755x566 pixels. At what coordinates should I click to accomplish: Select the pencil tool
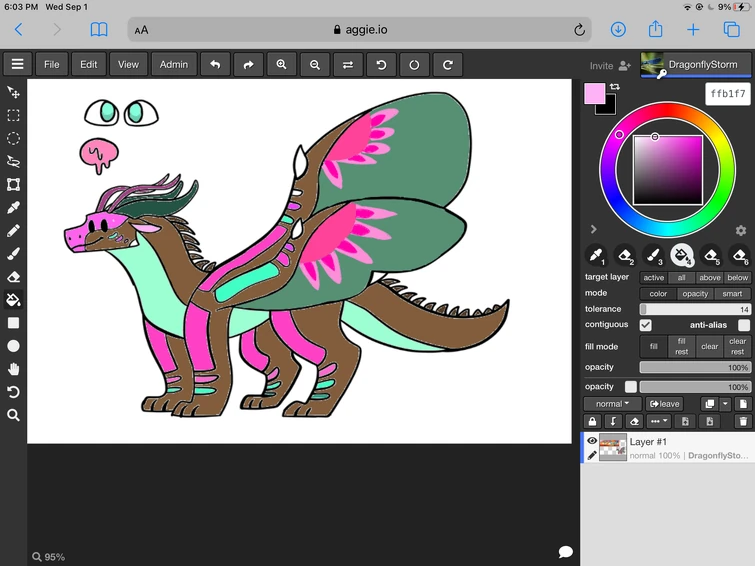(13, 231)
